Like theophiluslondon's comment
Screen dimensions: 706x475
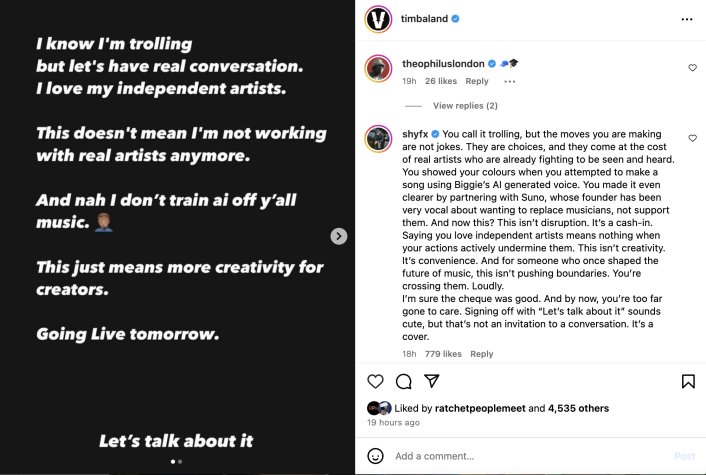coord(692,68)
